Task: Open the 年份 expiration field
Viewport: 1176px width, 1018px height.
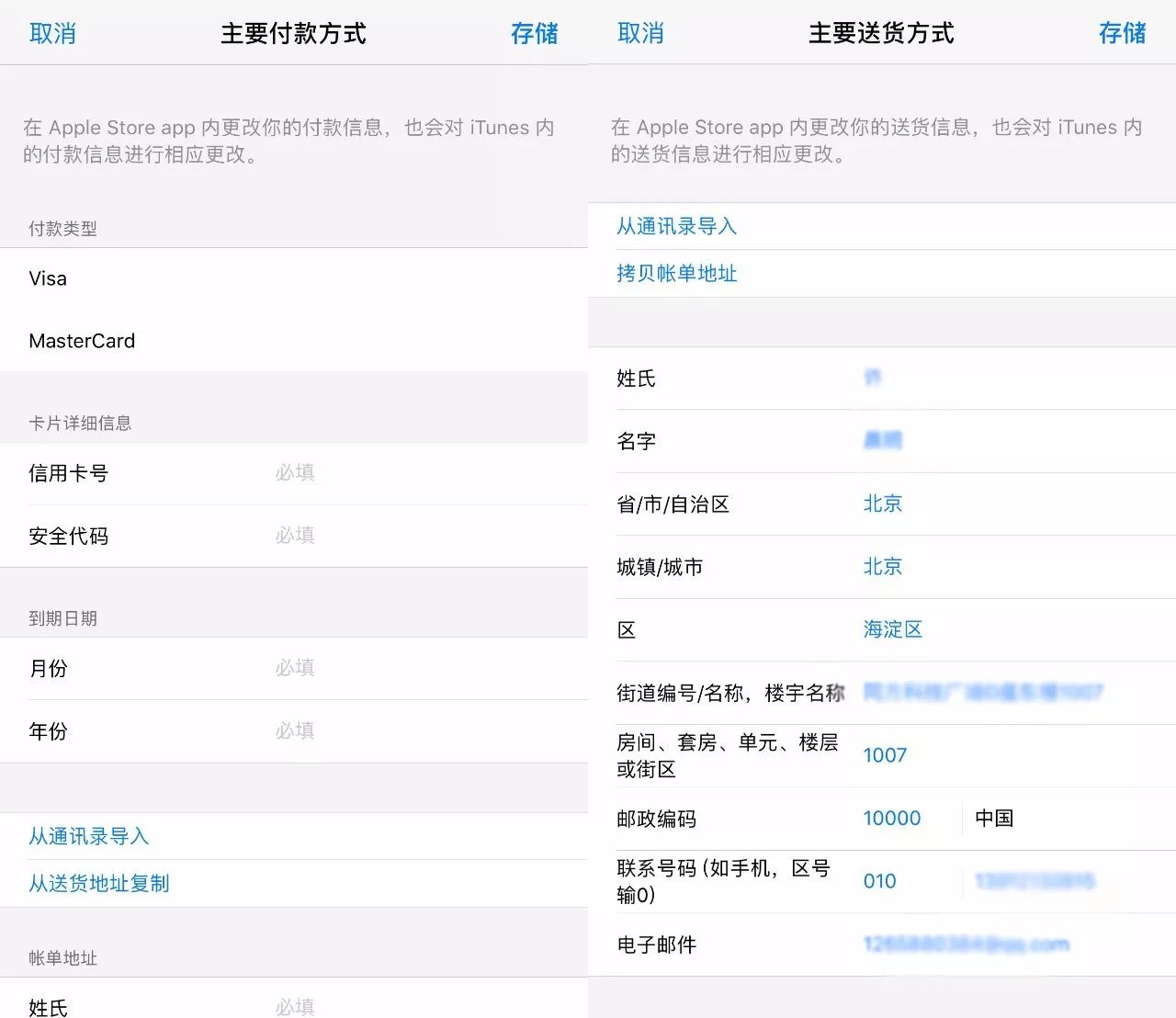Action: coord(294,731)
